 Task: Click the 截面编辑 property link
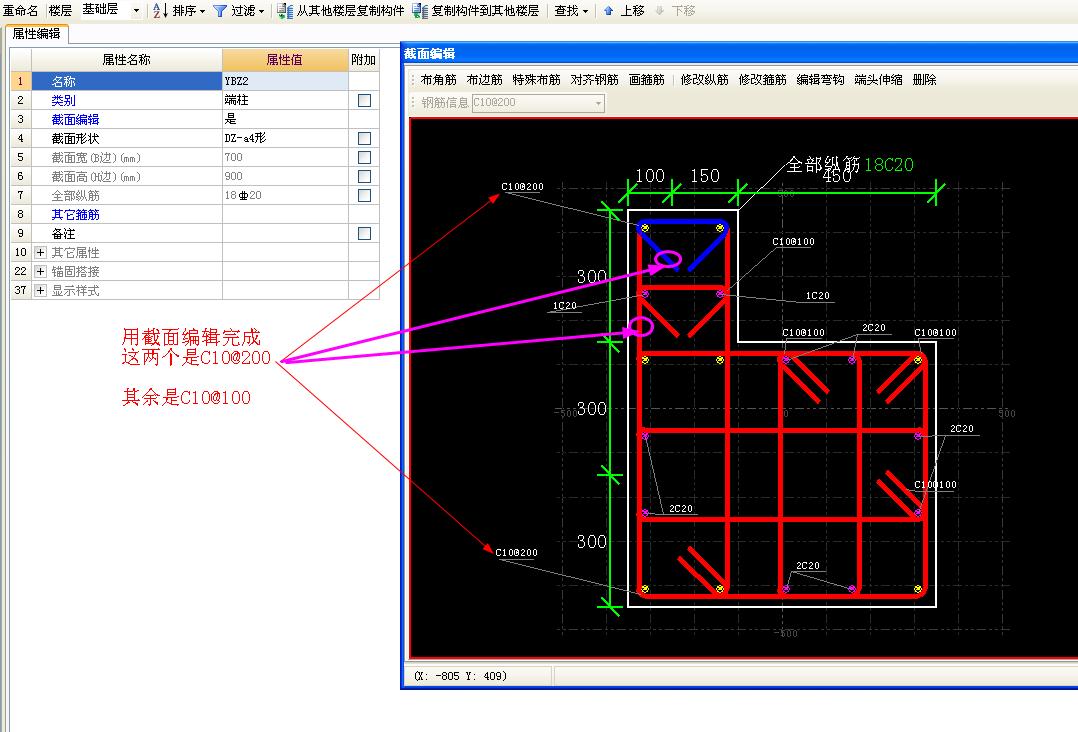(76, 120)
